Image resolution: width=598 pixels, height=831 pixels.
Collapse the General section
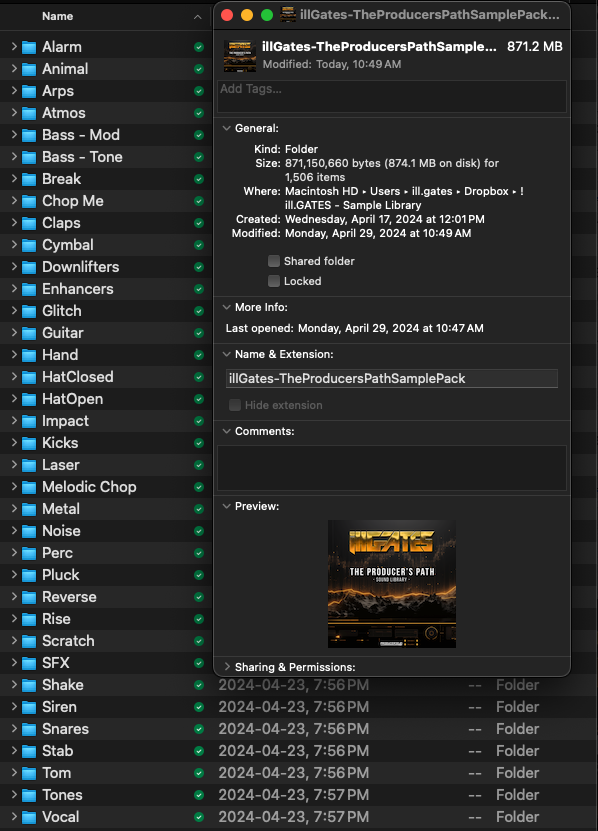226,128
